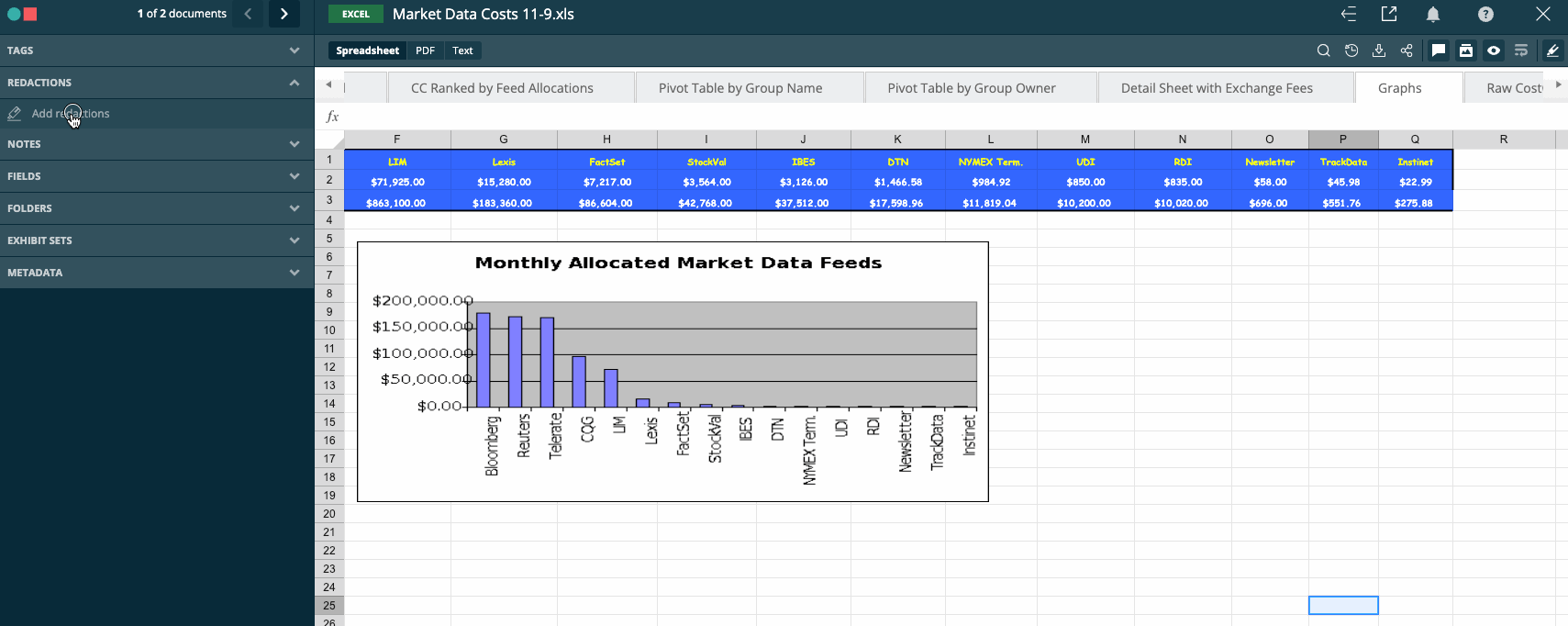The height and width of the screenshot is (626, 1568).
Task: Close the document viewer
Action: 1543,14
